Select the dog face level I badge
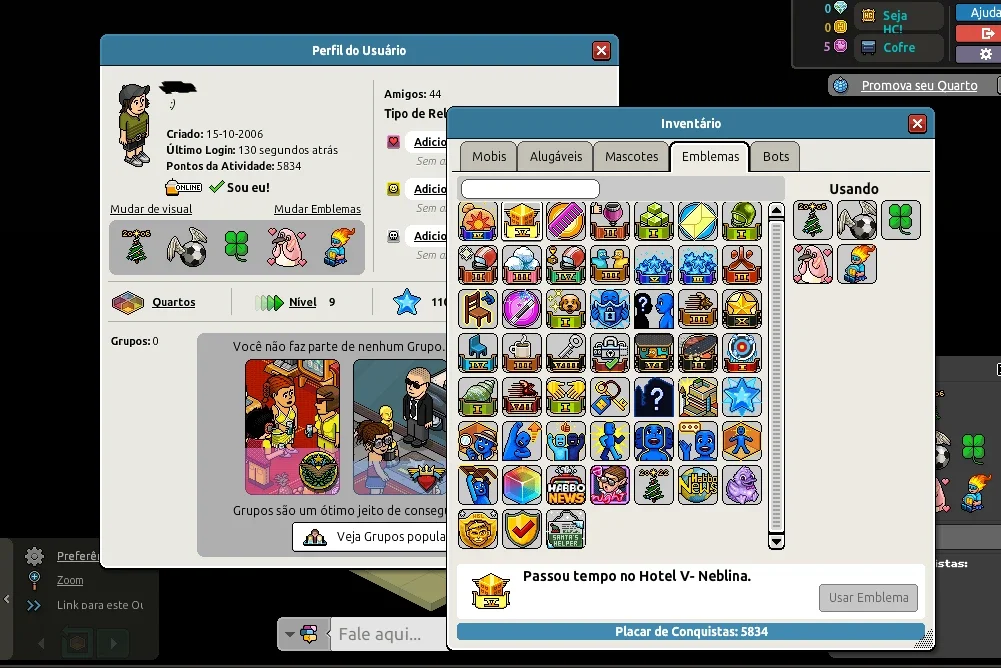This screenshot has width=1001, height=668. pyautogui.click(x=566, y=309)
